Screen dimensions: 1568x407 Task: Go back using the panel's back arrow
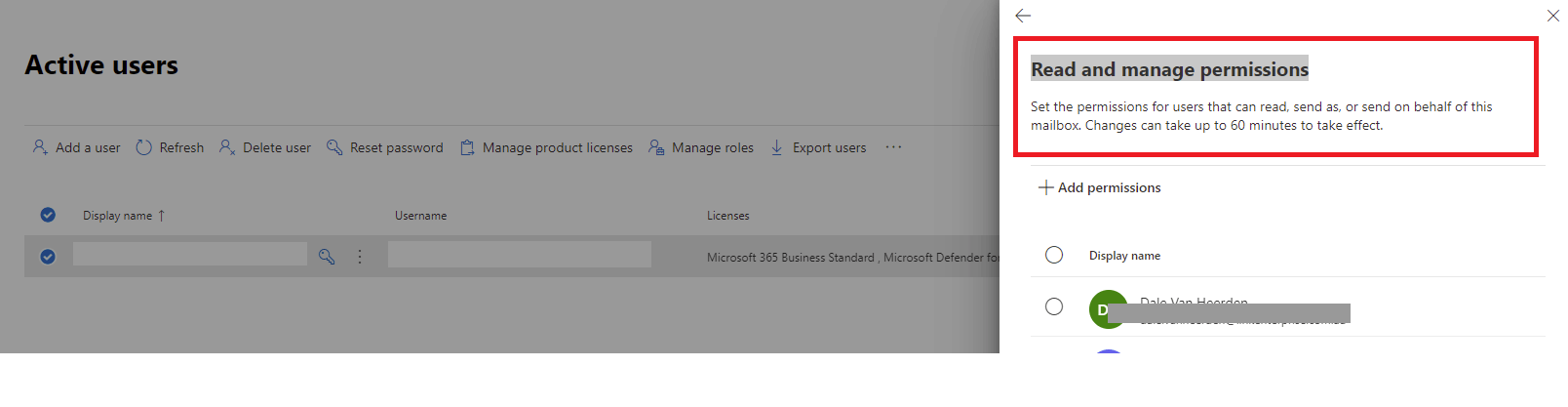coord(1023,16)
